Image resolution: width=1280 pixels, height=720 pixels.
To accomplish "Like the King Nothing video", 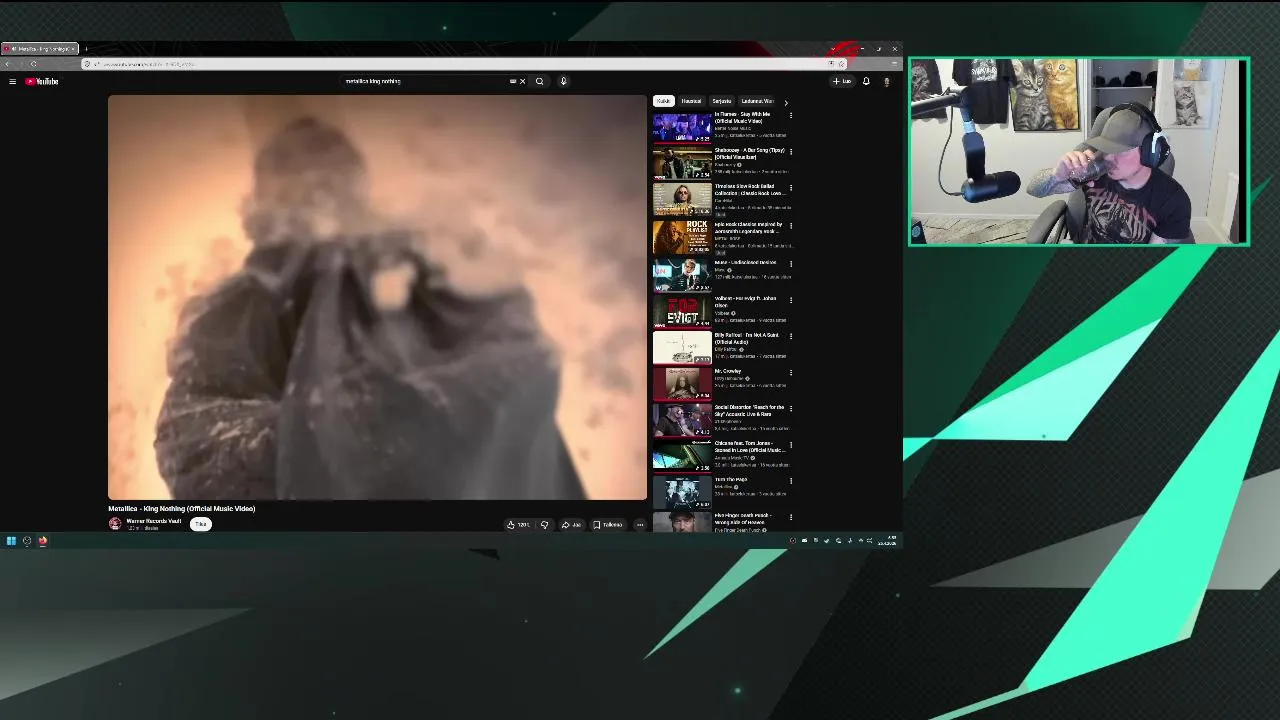I will [518, 524].
